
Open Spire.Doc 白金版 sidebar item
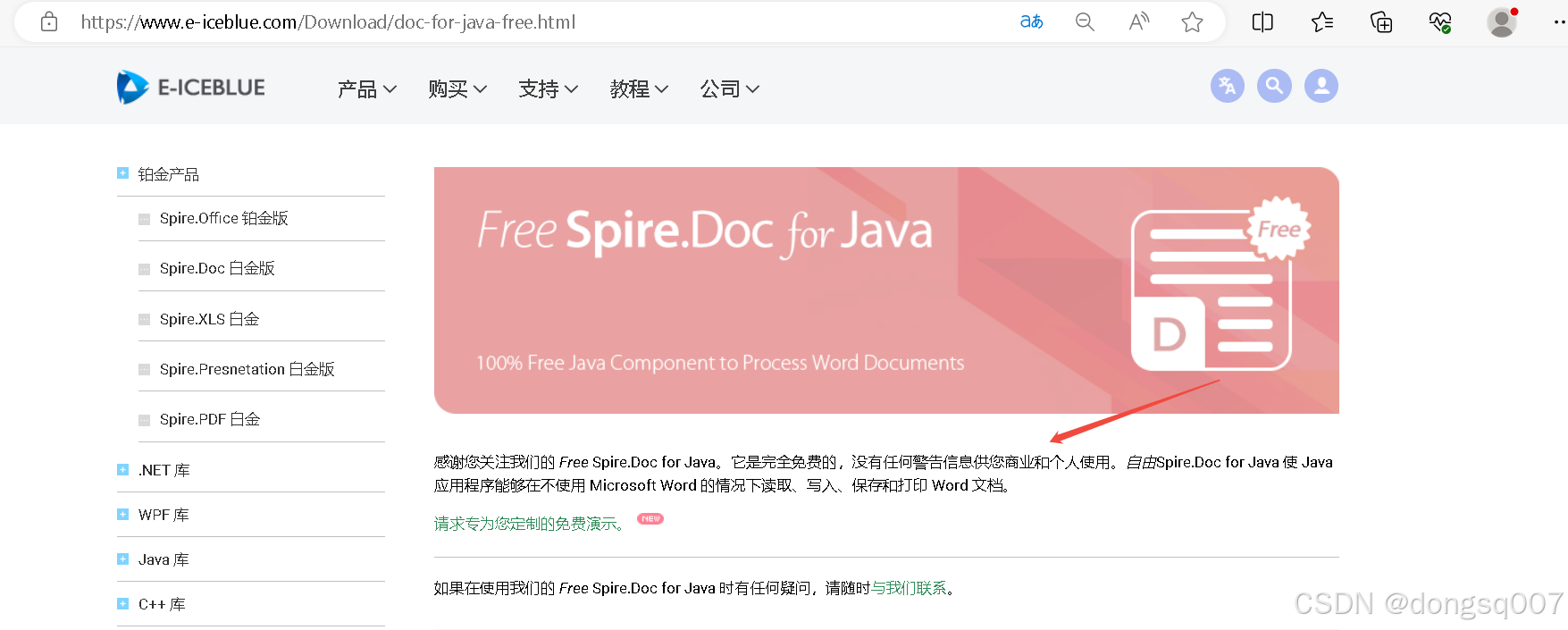pyautogui.click(x=217, y=268)
